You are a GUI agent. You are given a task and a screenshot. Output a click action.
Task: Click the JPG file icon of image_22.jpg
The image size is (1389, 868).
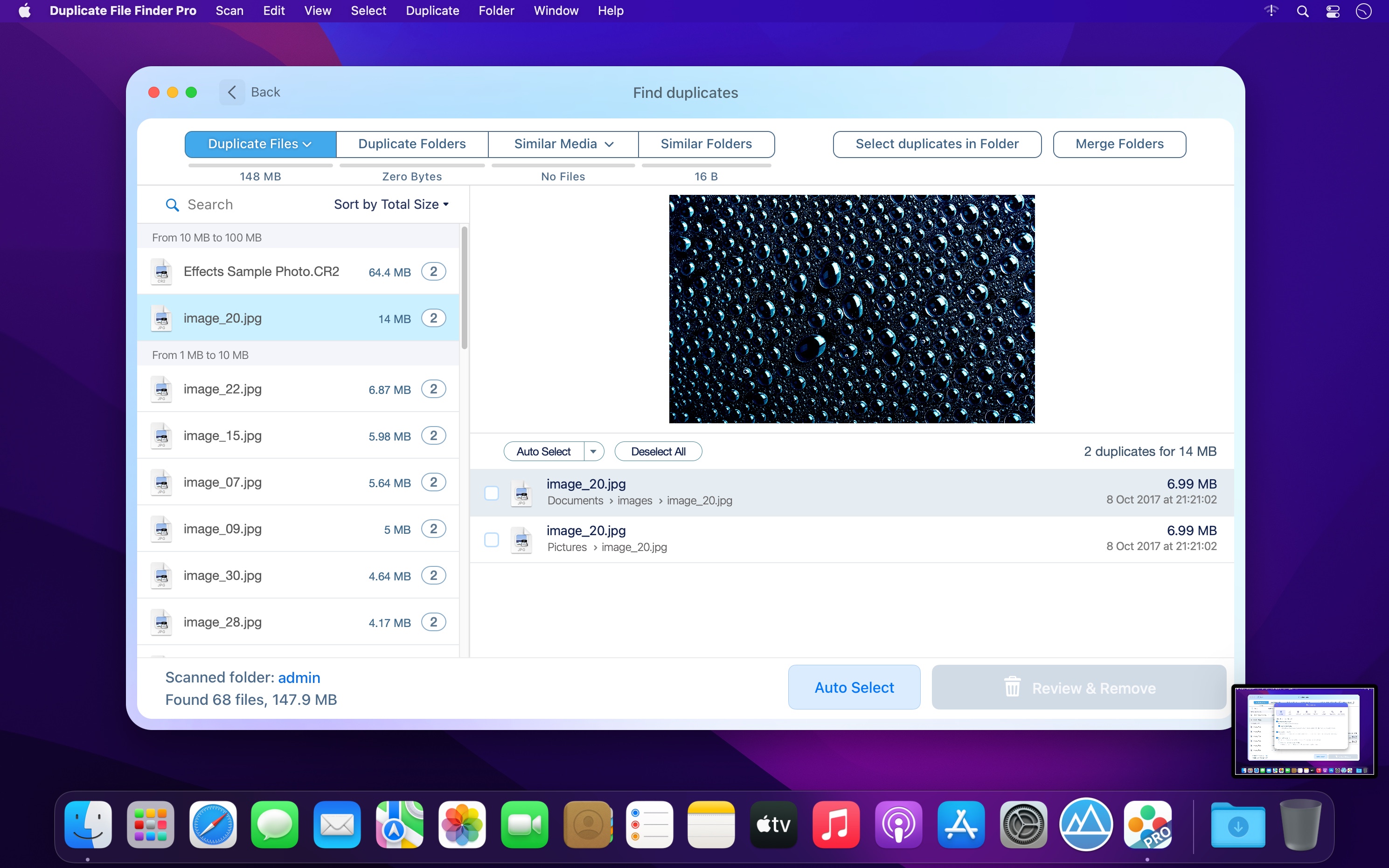161,389
